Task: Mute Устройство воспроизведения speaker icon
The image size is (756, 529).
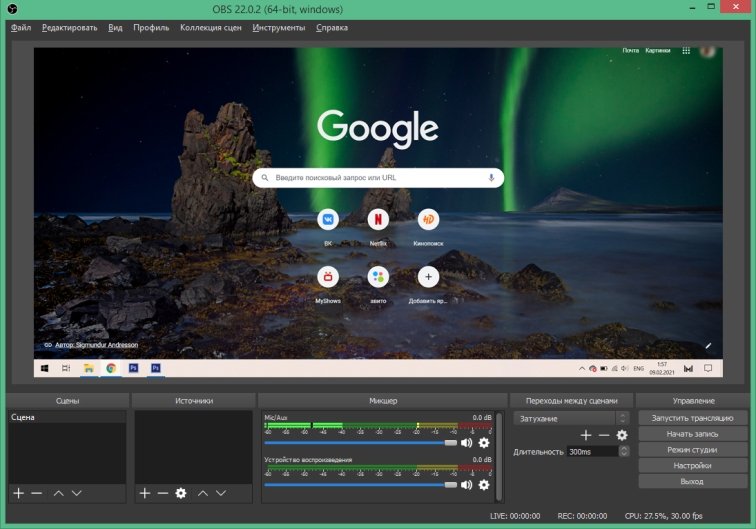Action: (x=466, y=485)
